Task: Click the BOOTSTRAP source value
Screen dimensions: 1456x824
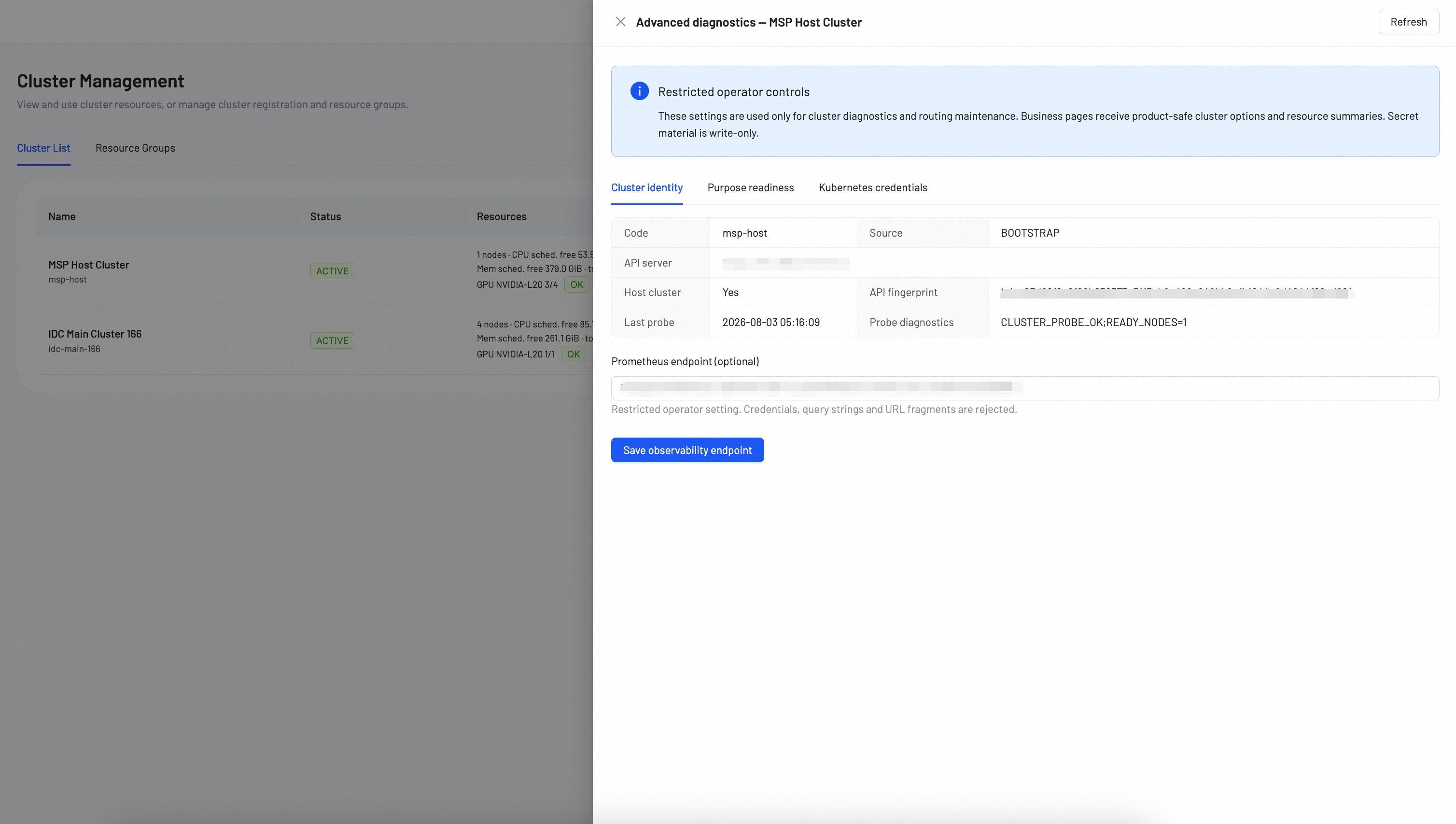Action: pyautogui.click(x=1030, y=233)
